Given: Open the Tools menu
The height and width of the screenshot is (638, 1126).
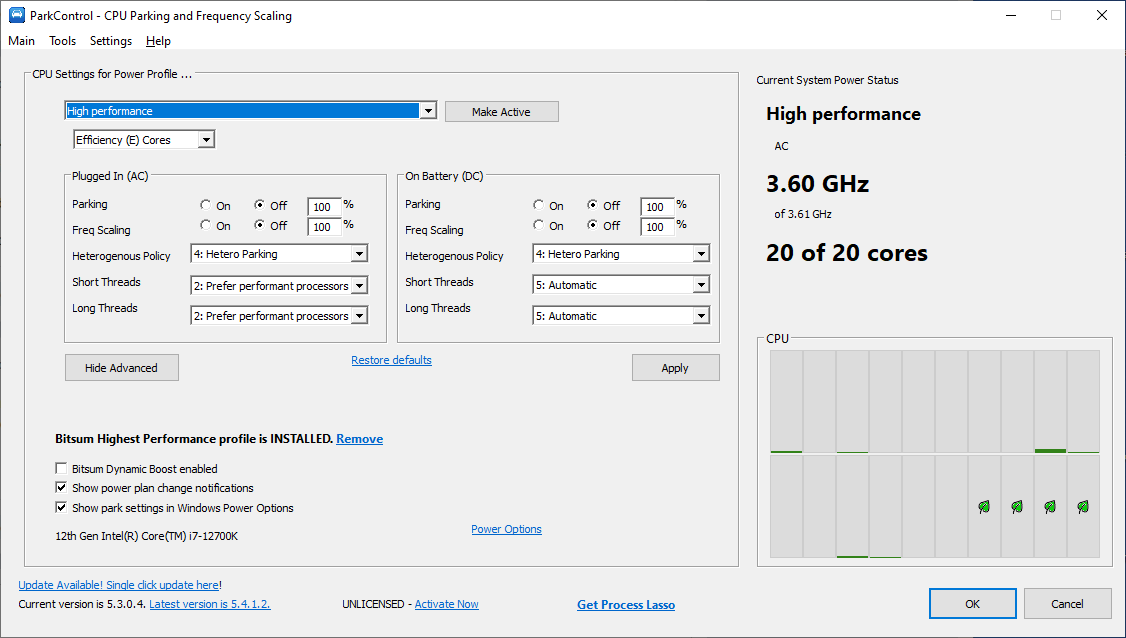Looking at the screenshot, I should (x=62, y=41).
